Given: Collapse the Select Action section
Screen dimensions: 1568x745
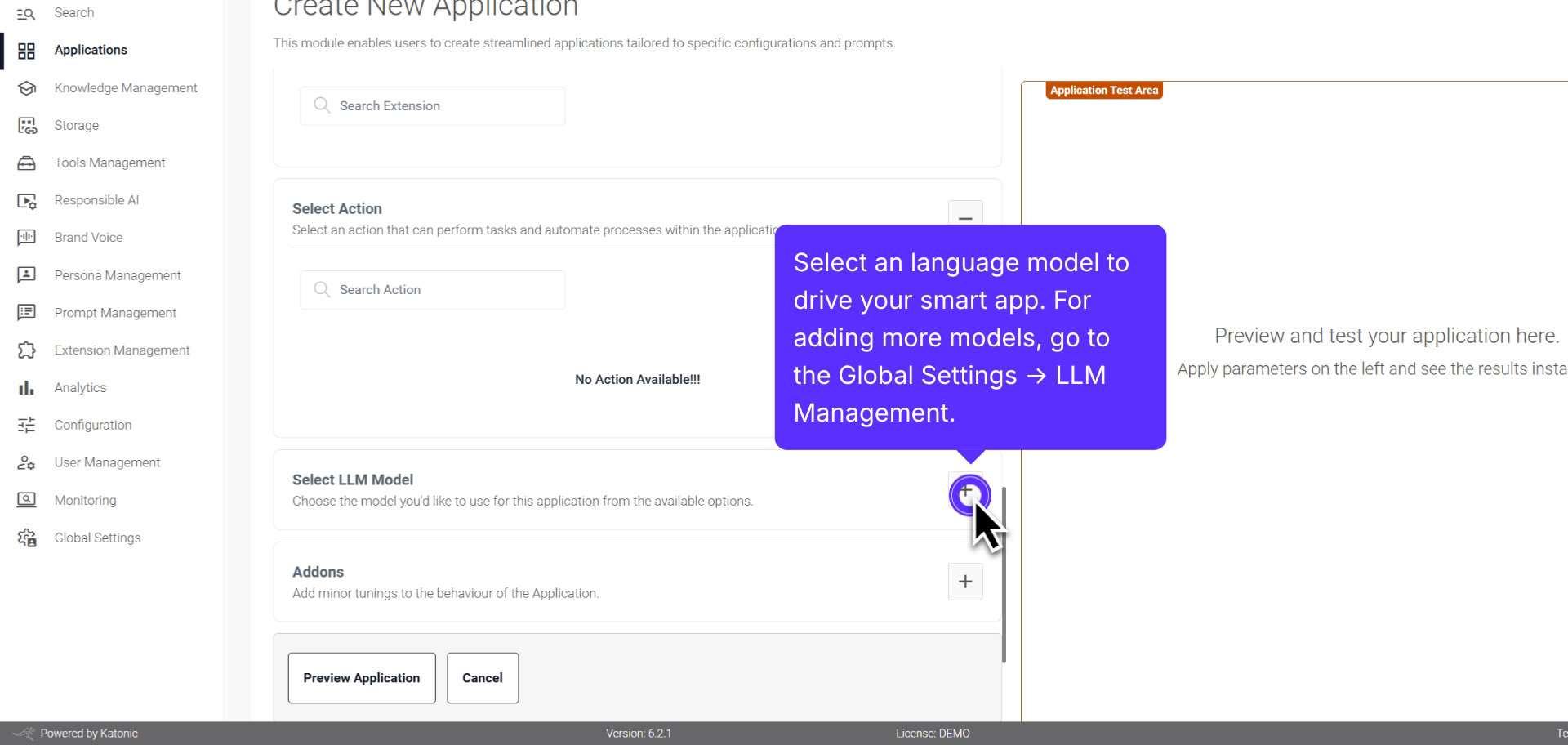Looking at the screenshot, I should click(965, 218).
